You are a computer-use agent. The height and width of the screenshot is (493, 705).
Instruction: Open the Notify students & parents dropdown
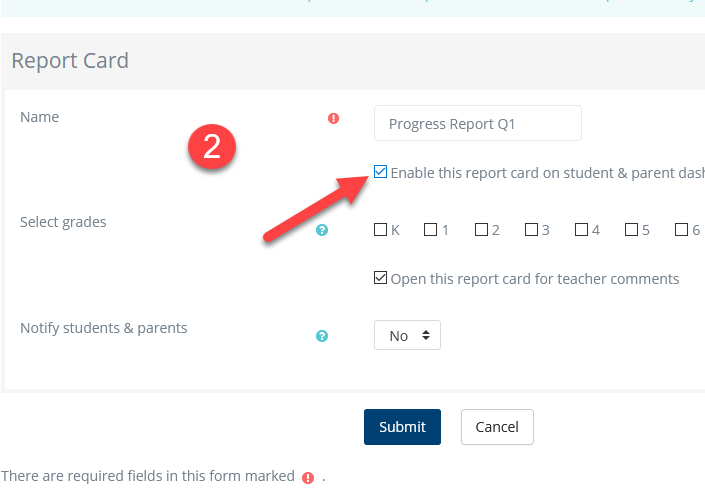point(407,336)
